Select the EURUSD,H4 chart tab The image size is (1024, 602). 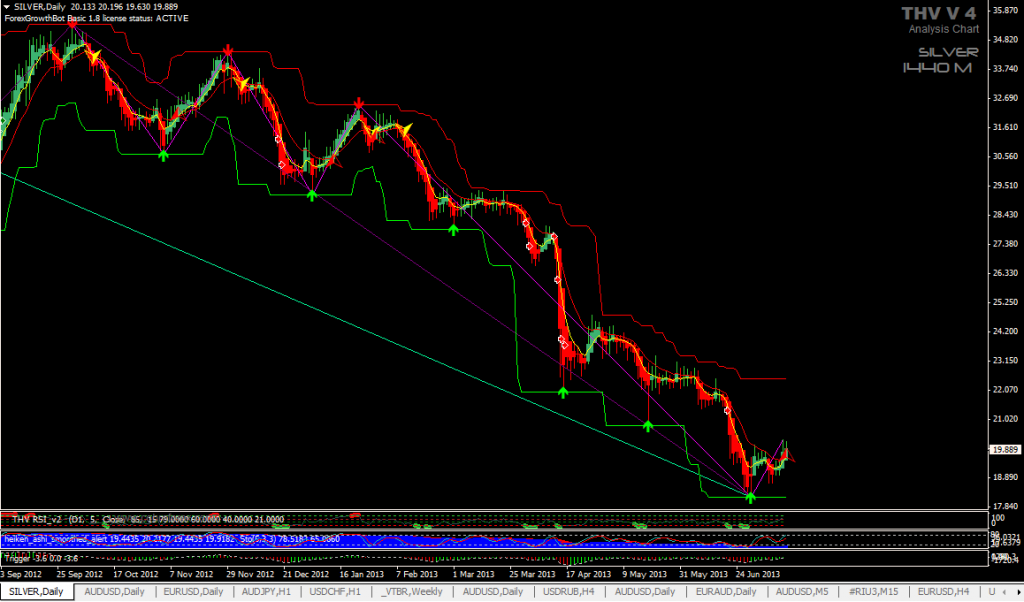pyautogui.click(x=944, y=592)
